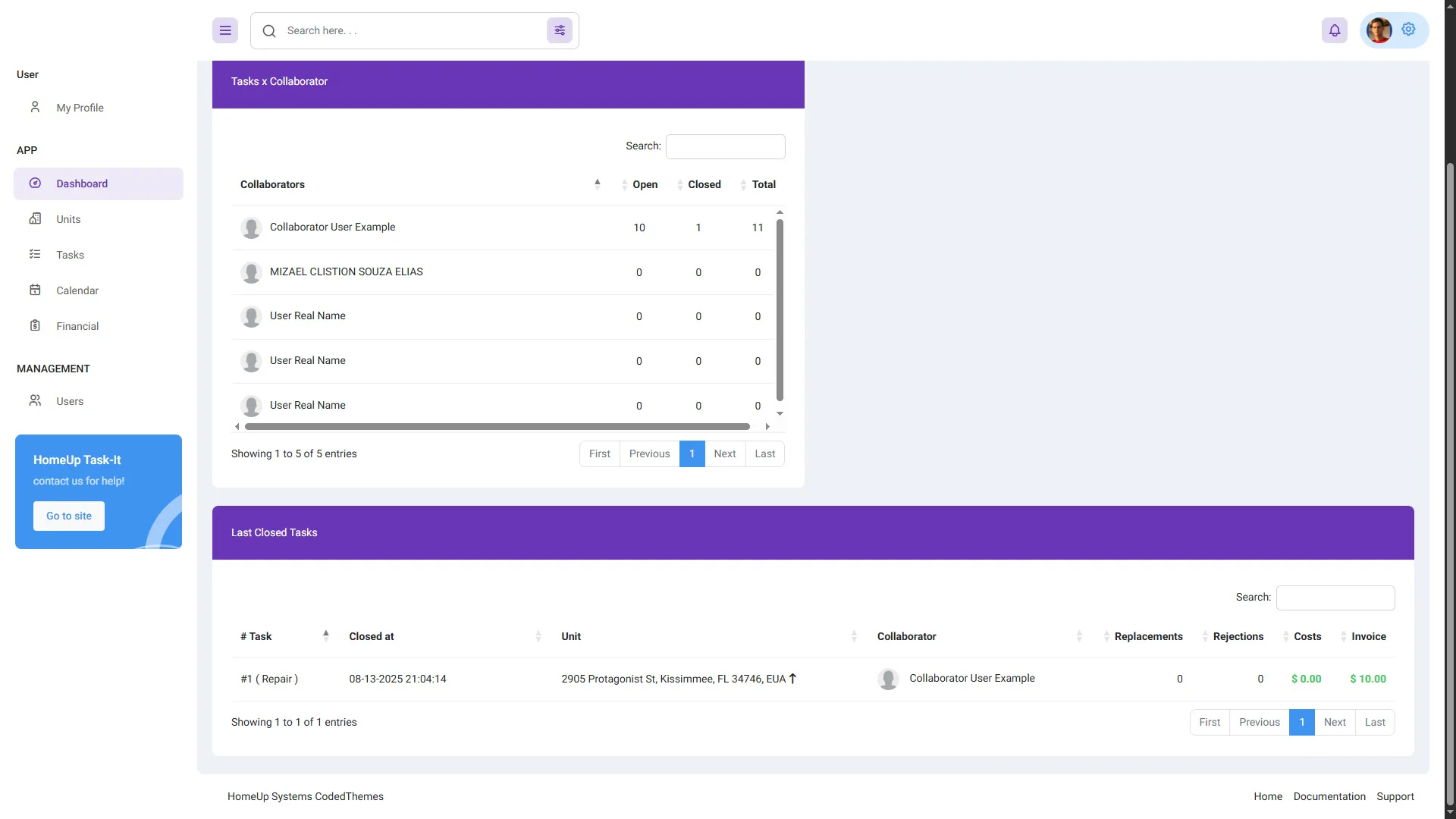Viewport: 1456px width, 819px height.
Task: Focus the top Search here field
Action: (413, 30)
